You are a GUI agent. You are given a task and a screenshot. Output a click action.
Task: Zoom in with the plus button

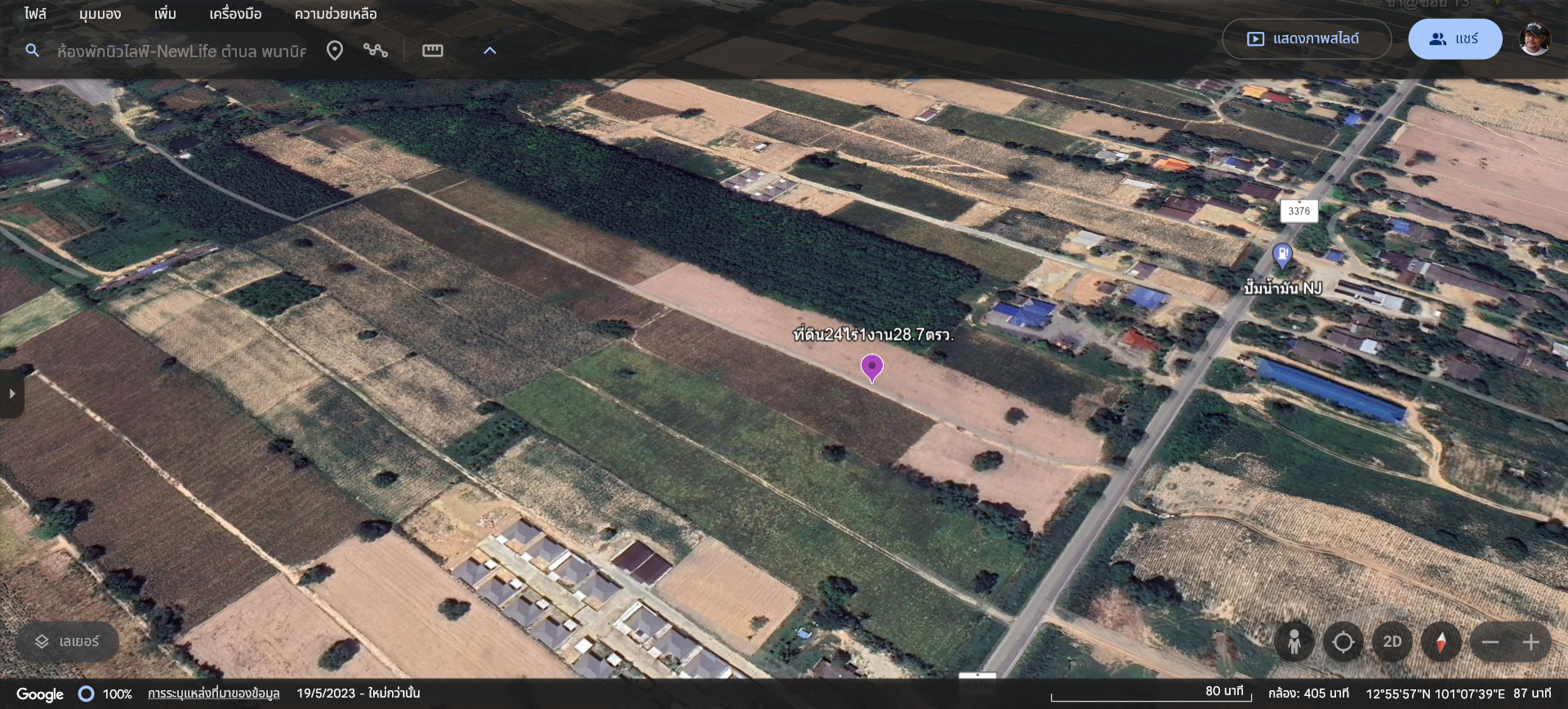[1531, 643]
